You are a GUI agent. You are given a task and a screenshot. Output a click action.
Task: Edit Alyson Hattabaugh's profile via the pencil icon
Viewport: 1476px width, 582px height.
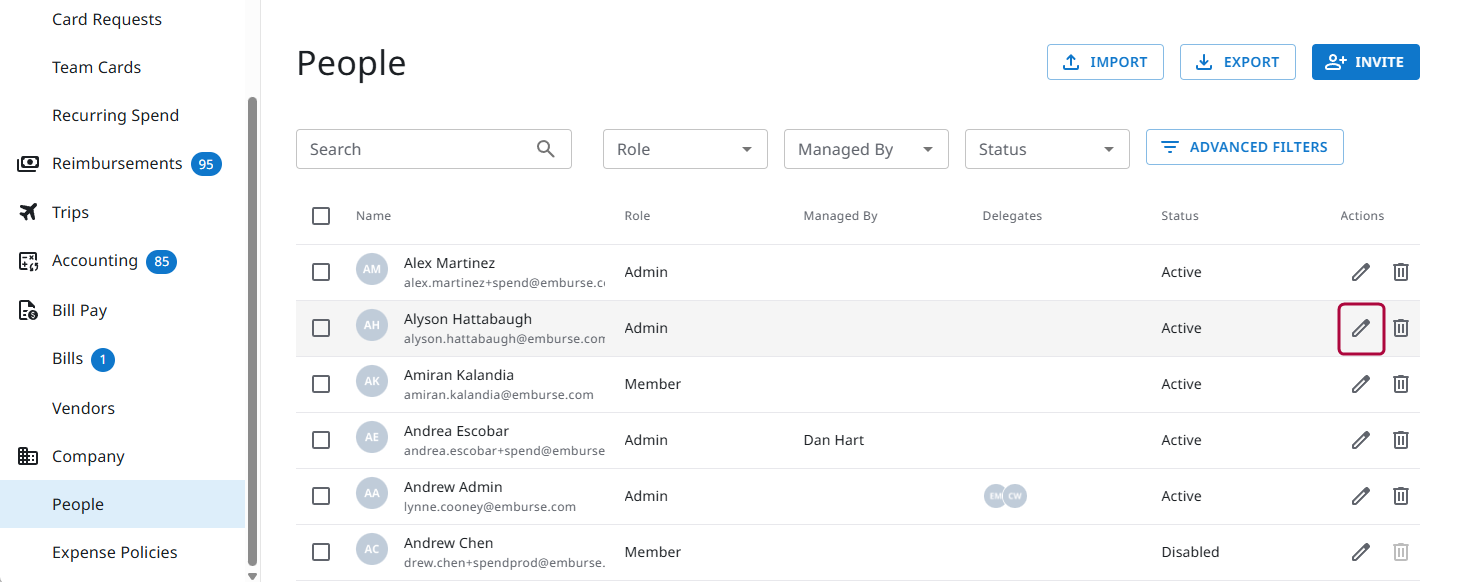1361,327
